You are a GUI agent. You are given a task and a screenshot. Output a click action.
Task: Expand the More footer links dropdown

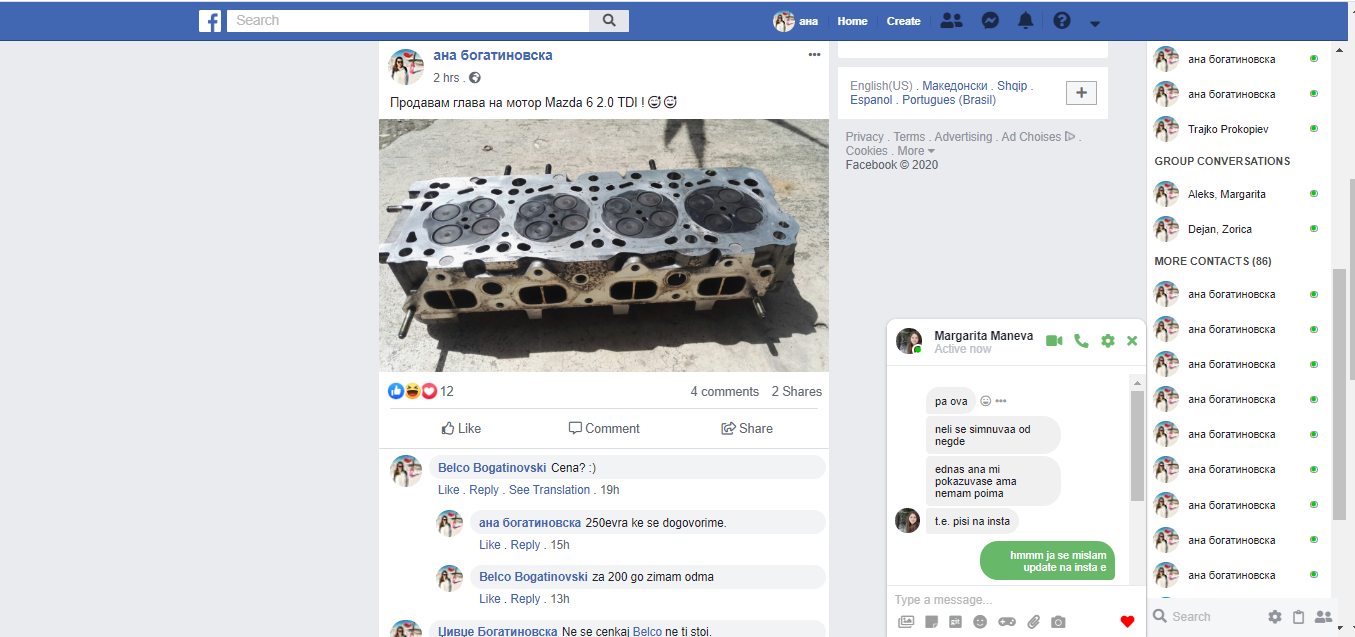tap(917, 151)
